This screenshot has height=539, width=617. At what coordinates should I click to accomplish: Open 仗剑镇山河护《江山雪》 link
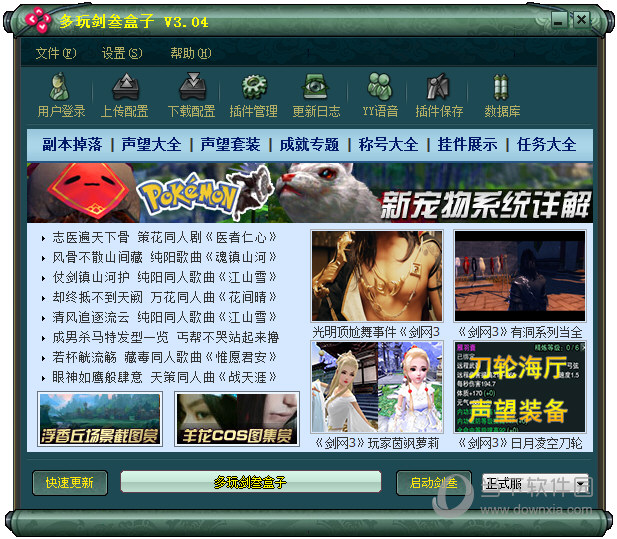click(x=164, y=277)
